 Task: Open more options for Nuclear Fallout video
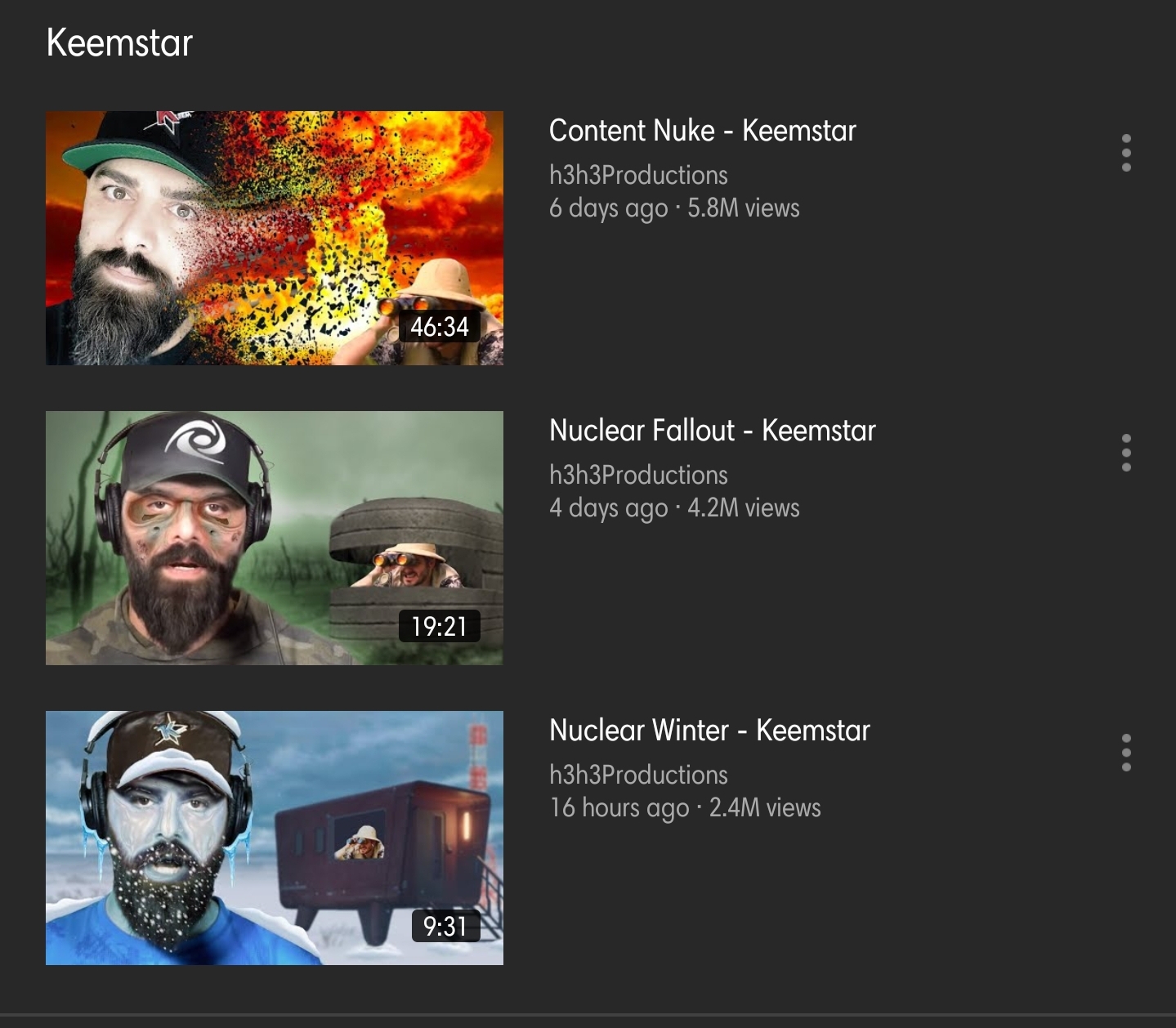pos(1126,453)
